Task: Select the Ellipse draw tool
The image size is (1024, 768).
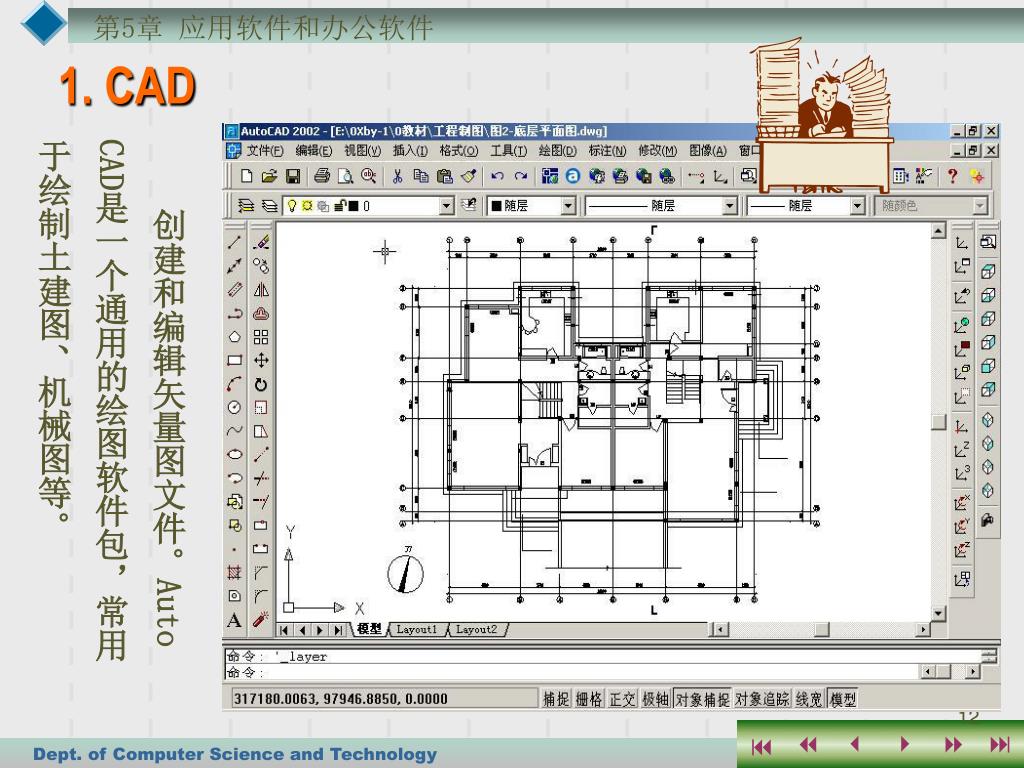Action: (x=235, y=455)
